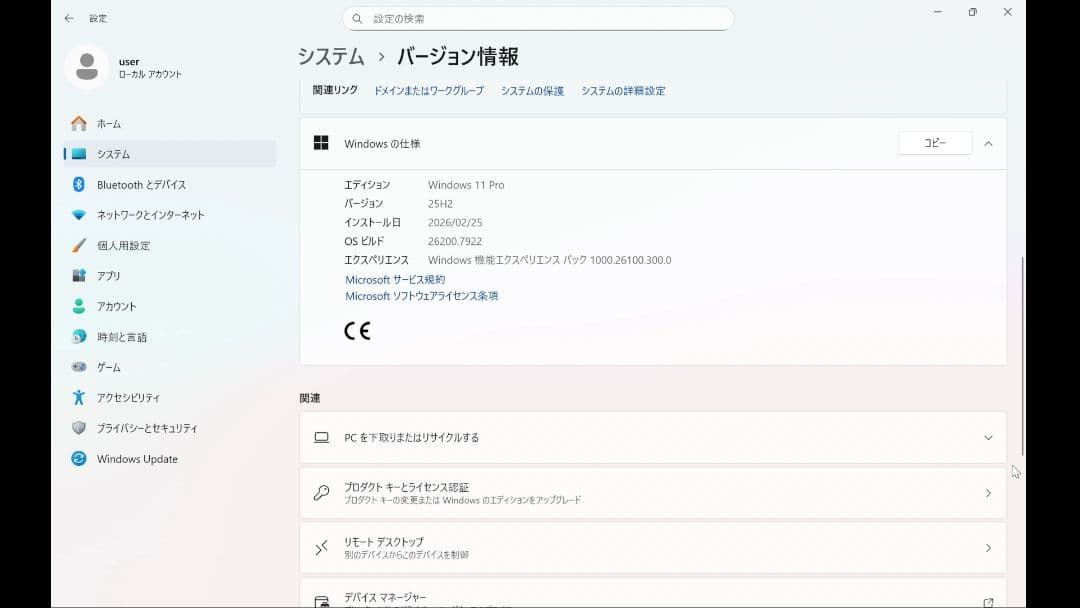Viewport: 1080px width, 608px height.
Task: Expand PC を下取りまたはリサイクルする chevron
Action: [x=988, y=438]
